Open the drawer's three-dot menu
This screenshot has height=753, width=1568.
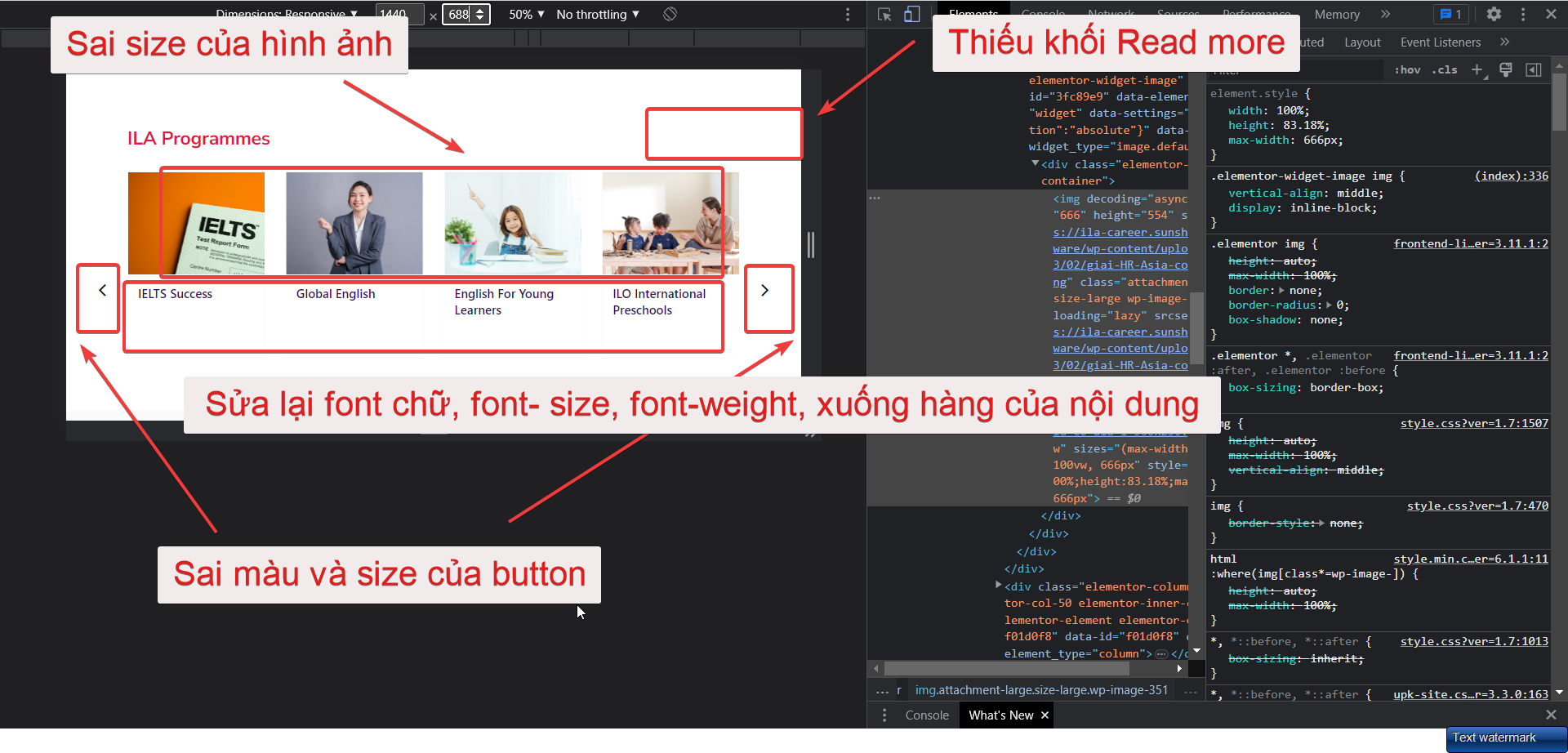coord(884,715)
